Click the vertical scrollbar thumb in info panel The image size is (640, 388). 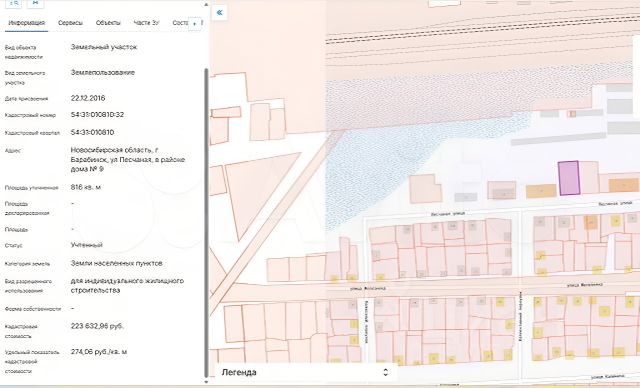206,223
